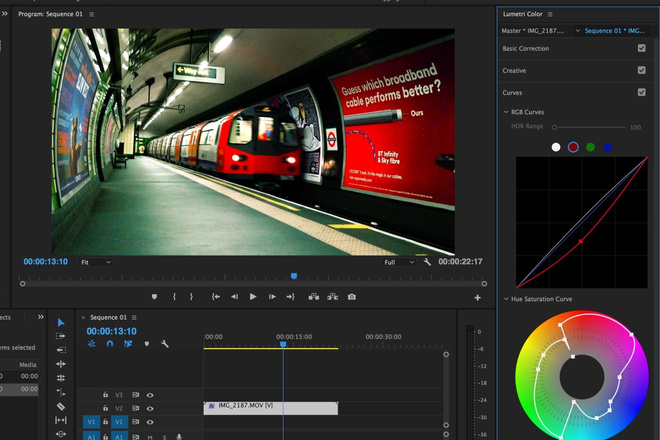The width and height of the screenshot is (660, 440).
Task: Click Lumetri Color panel tab
Action: tap(522, 14)
